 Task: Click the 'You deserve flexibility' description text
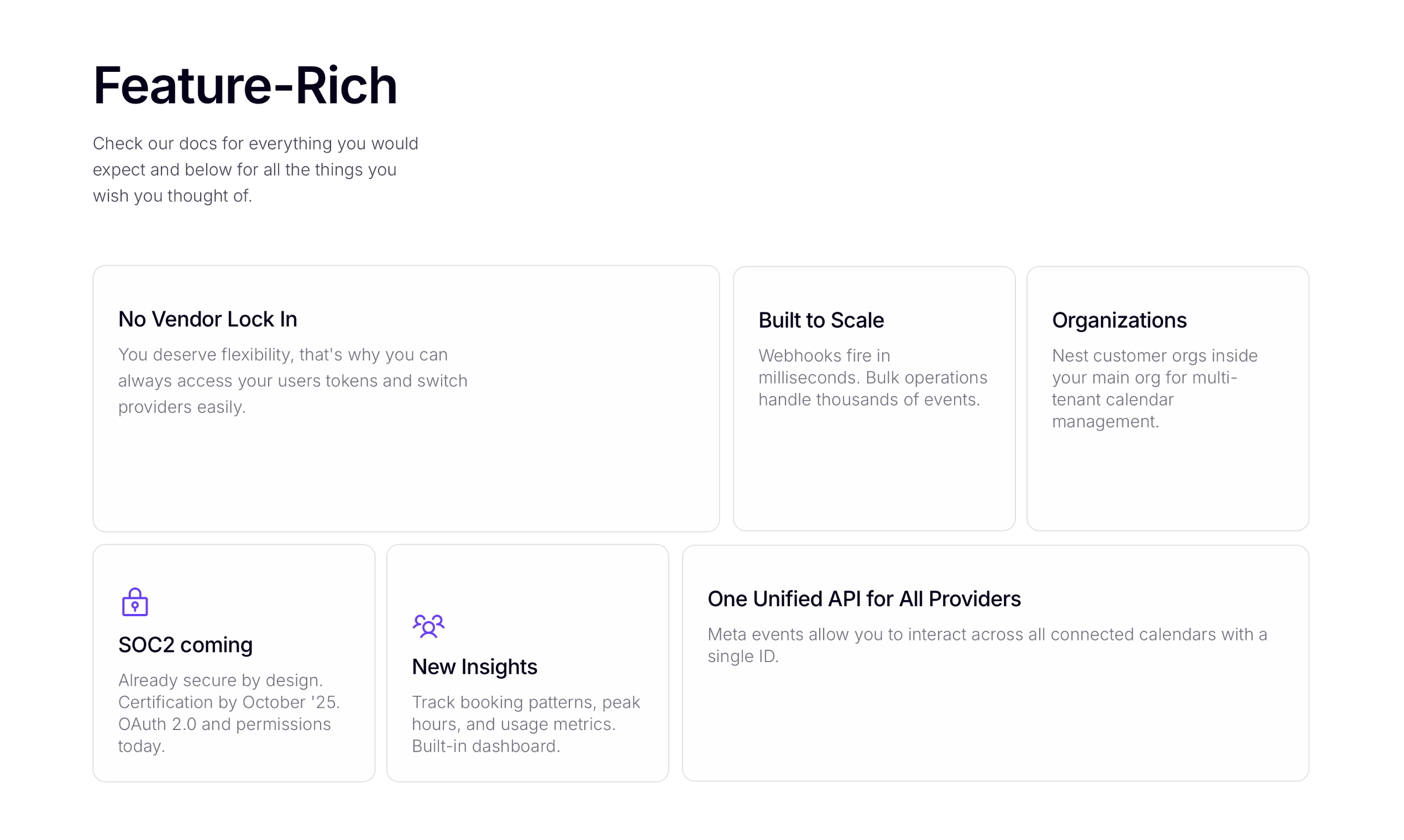coord(293,380)
